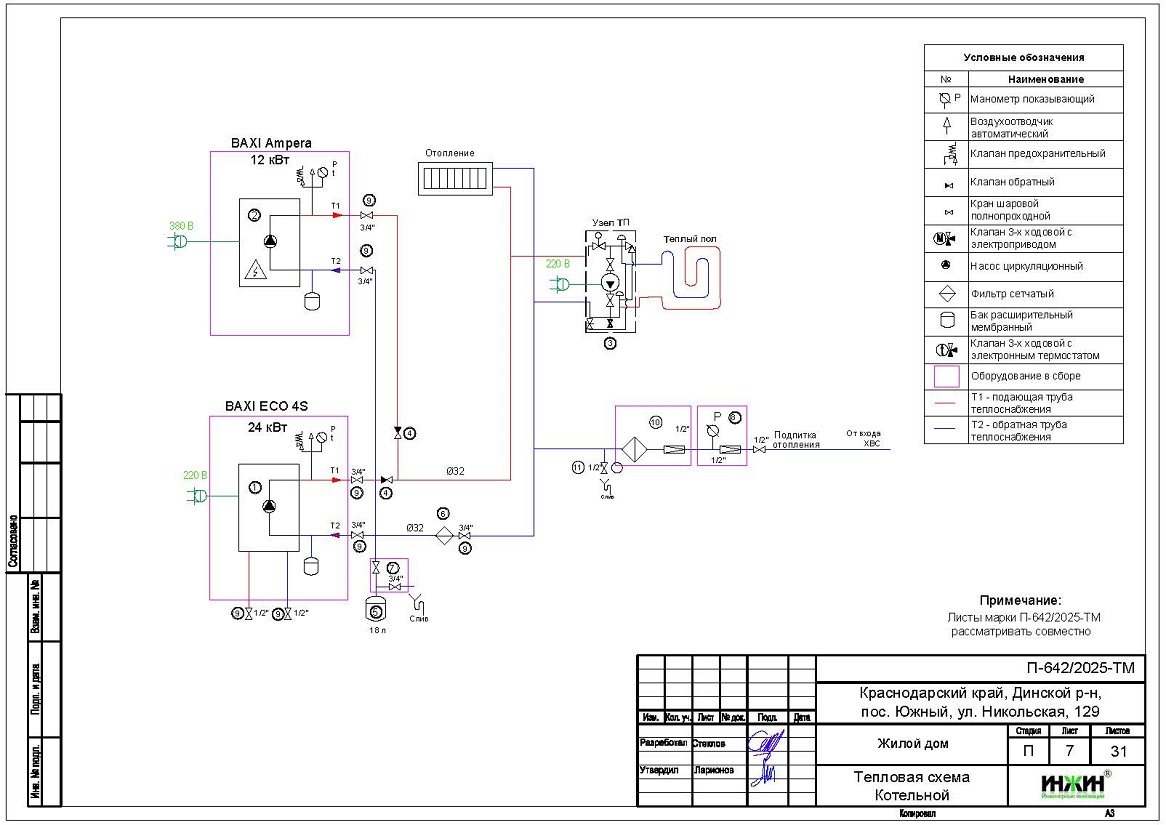
Task: Click the pump symbol inside BAXI Ampera boiler
Action: pyautogui.click(x=269, y=241)
